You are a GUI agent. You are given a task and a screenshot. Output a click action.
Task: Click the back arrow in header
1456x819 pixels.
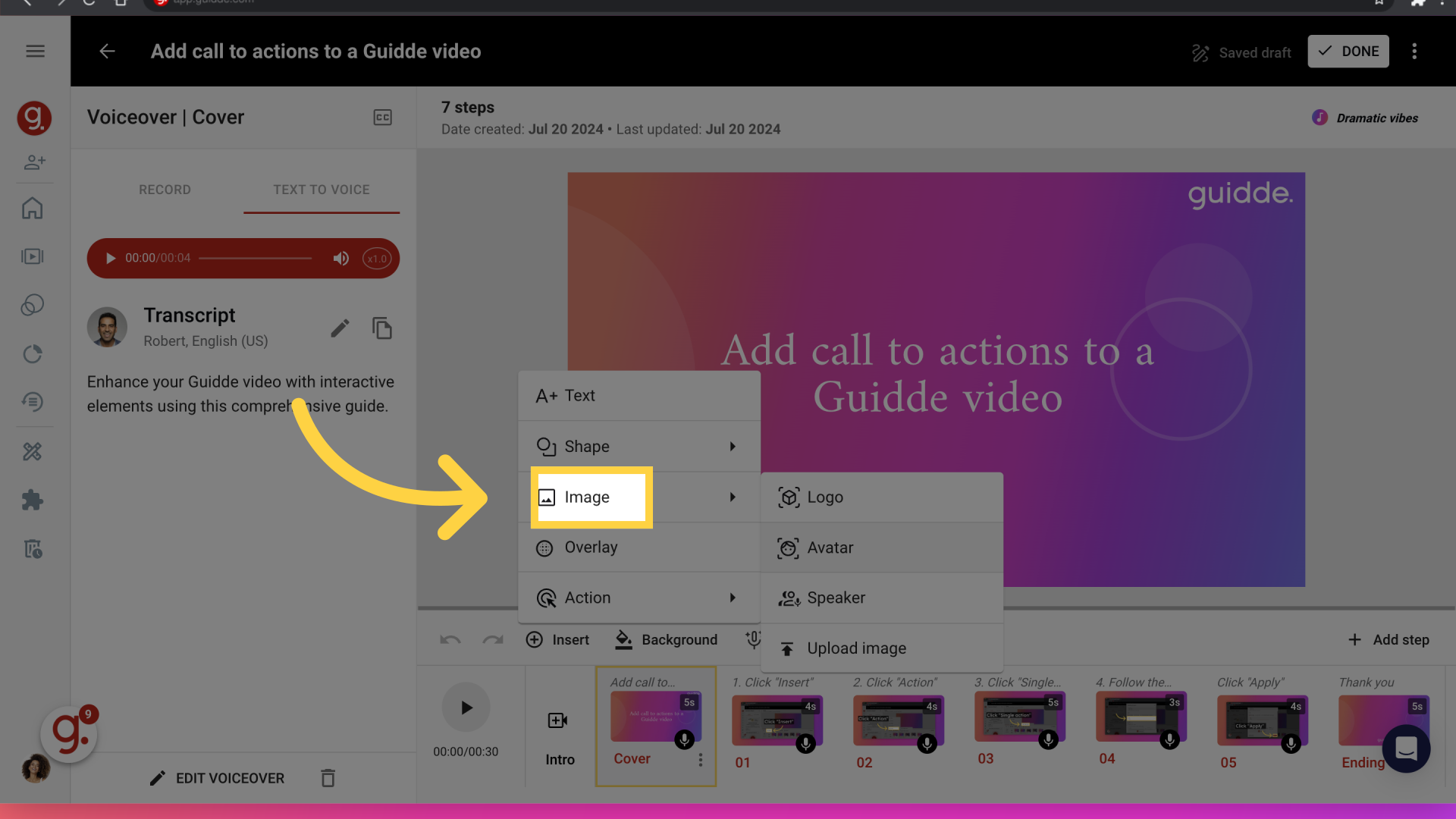pyautogui.click(x=107, y=52)
